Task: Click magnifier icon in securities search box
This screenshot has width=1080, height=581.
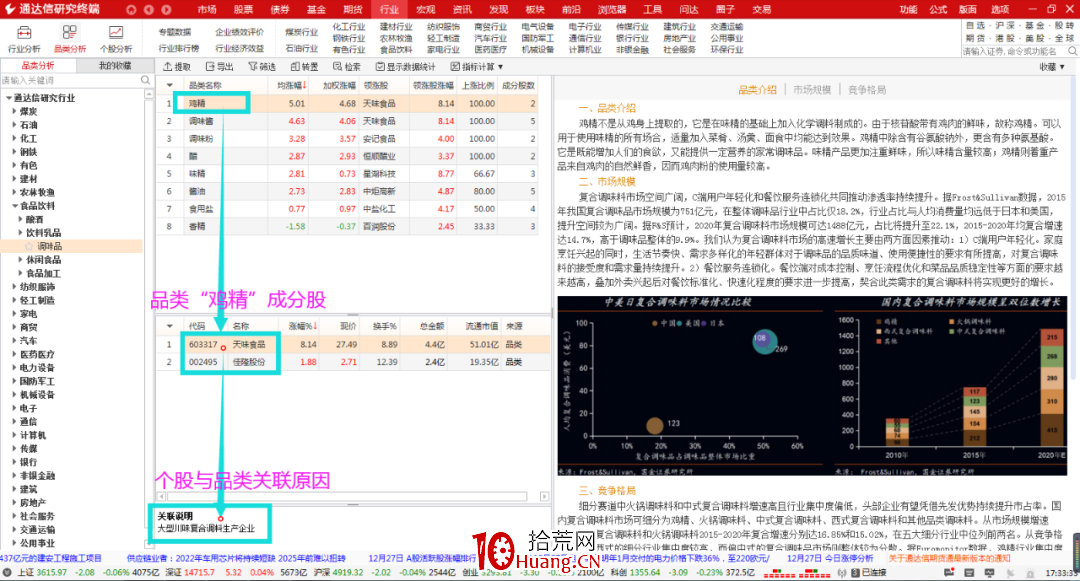Action: point(1072,52)
